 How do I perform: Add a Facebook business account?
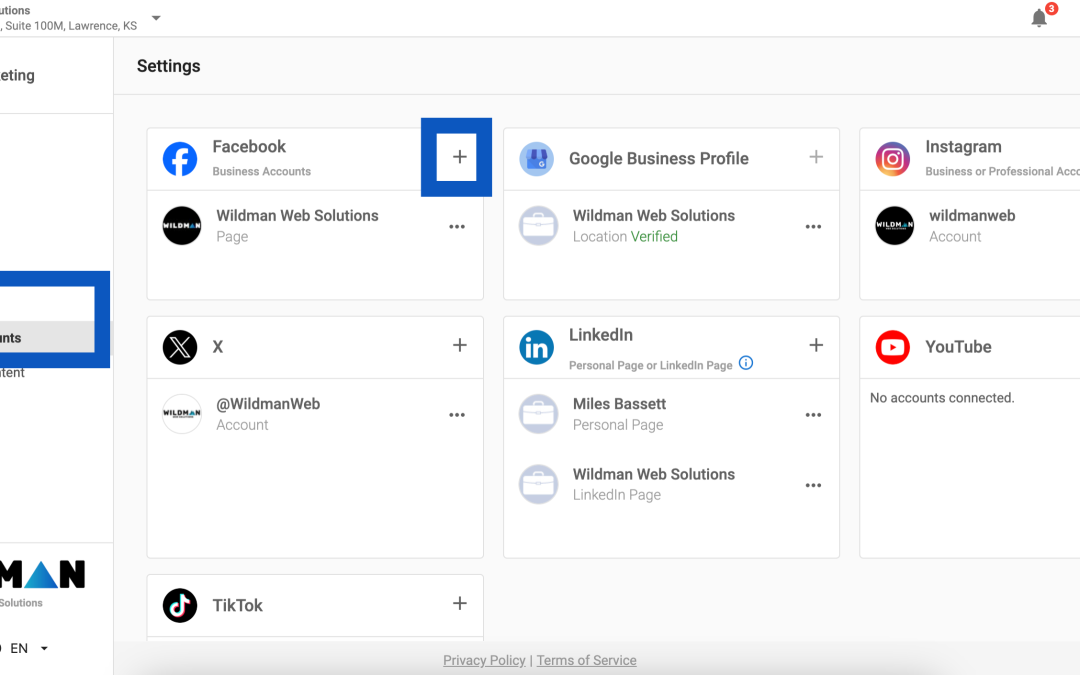pos(459,157)
